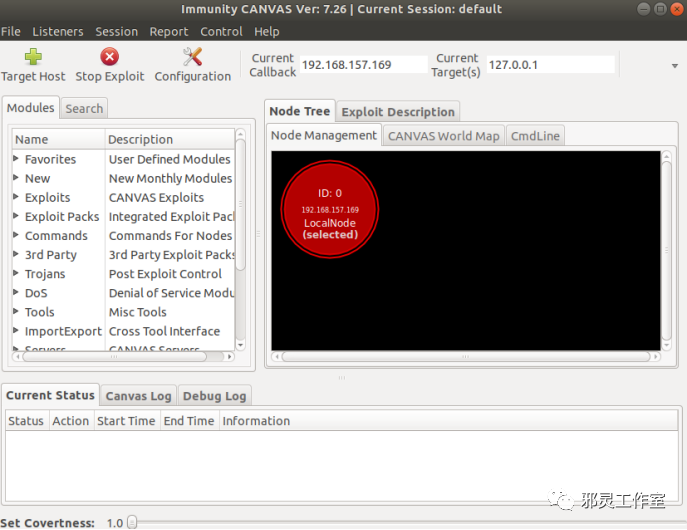The image size is (687, 530).
Task: Open the toolbar overflow arrow at right
Action: point(675,66)
